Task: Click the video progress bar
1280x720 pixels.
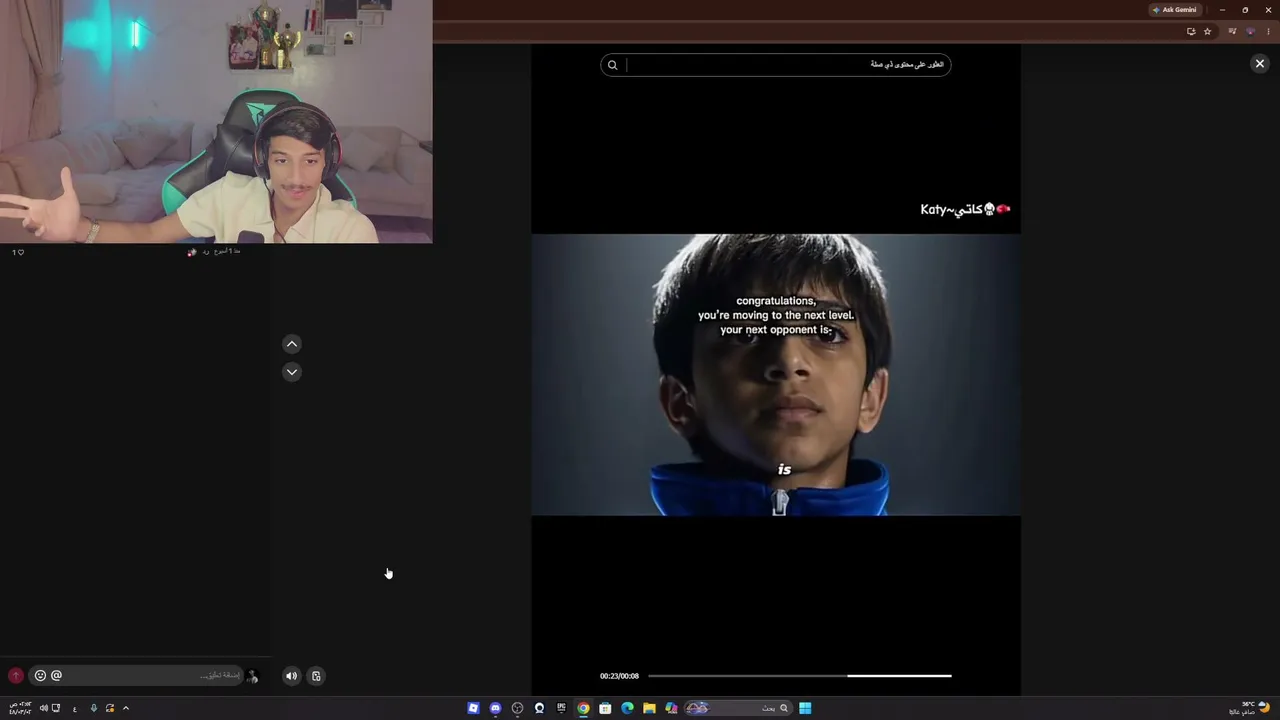Action: [800, 676]
